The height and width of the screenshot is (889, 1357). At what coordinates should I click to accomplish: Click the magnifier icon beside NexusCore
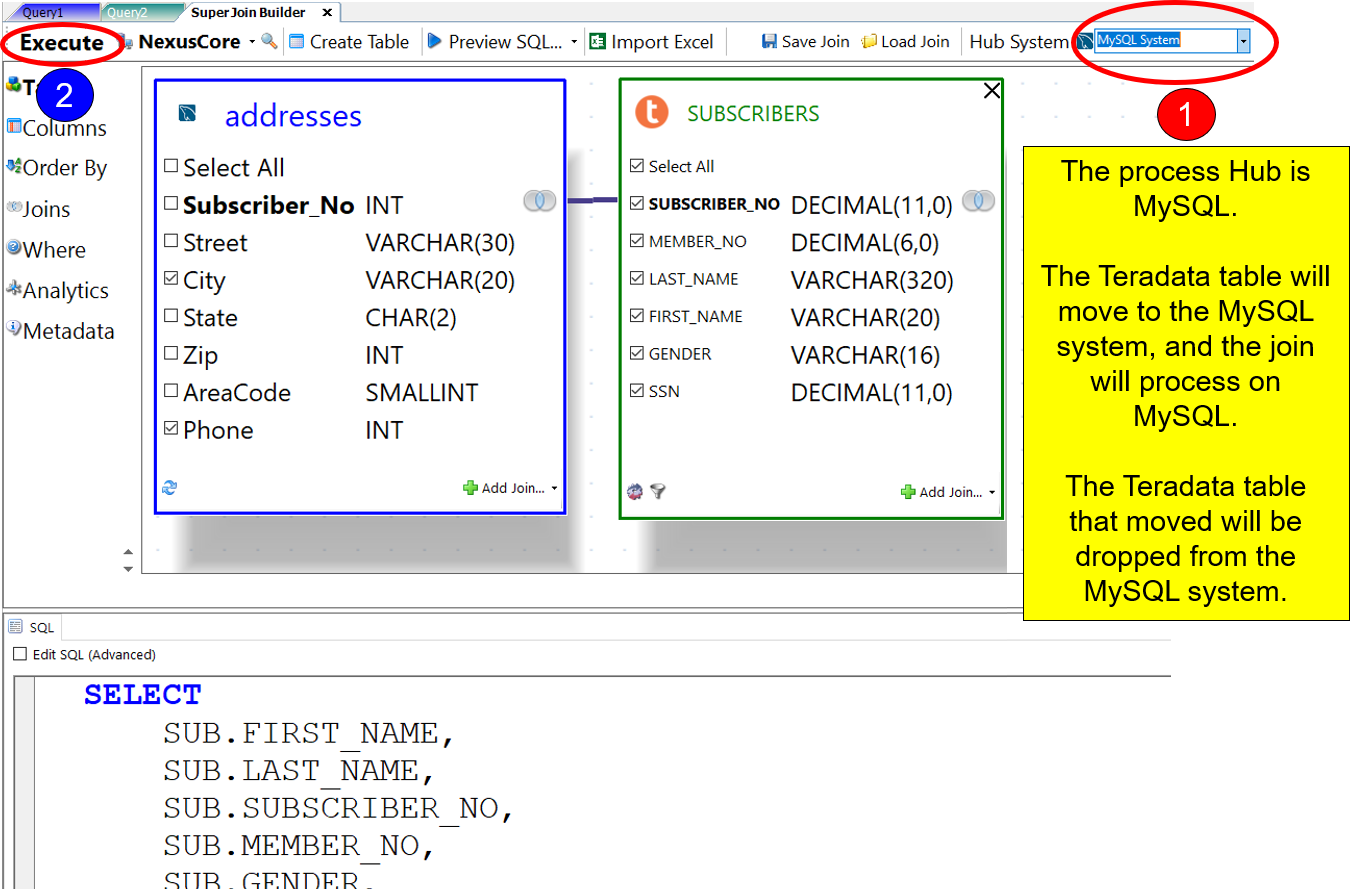(x=268, y=41)
